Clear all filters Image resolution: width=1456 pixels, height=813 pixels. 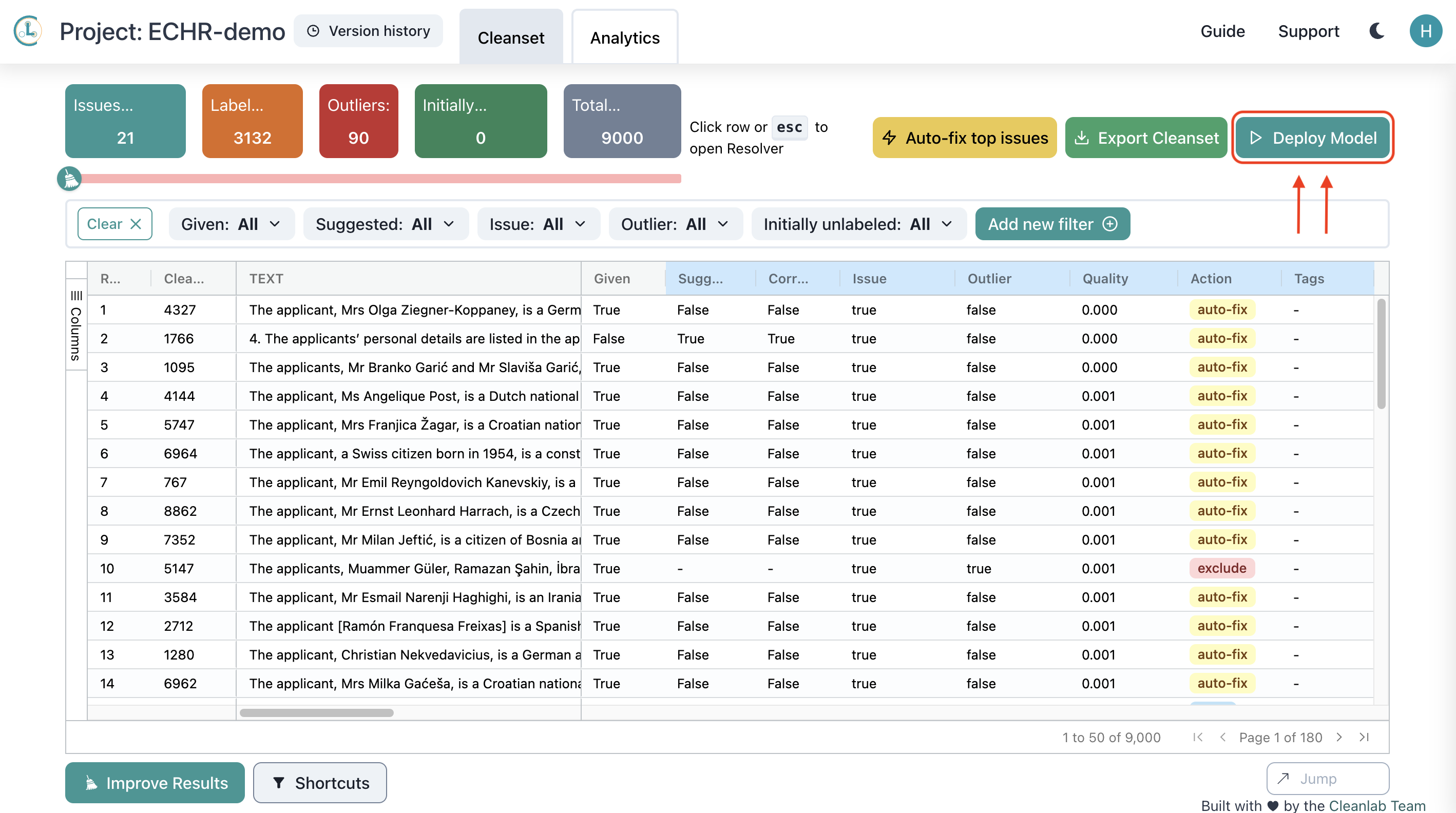pyautogui.click(x=114, y=224)
